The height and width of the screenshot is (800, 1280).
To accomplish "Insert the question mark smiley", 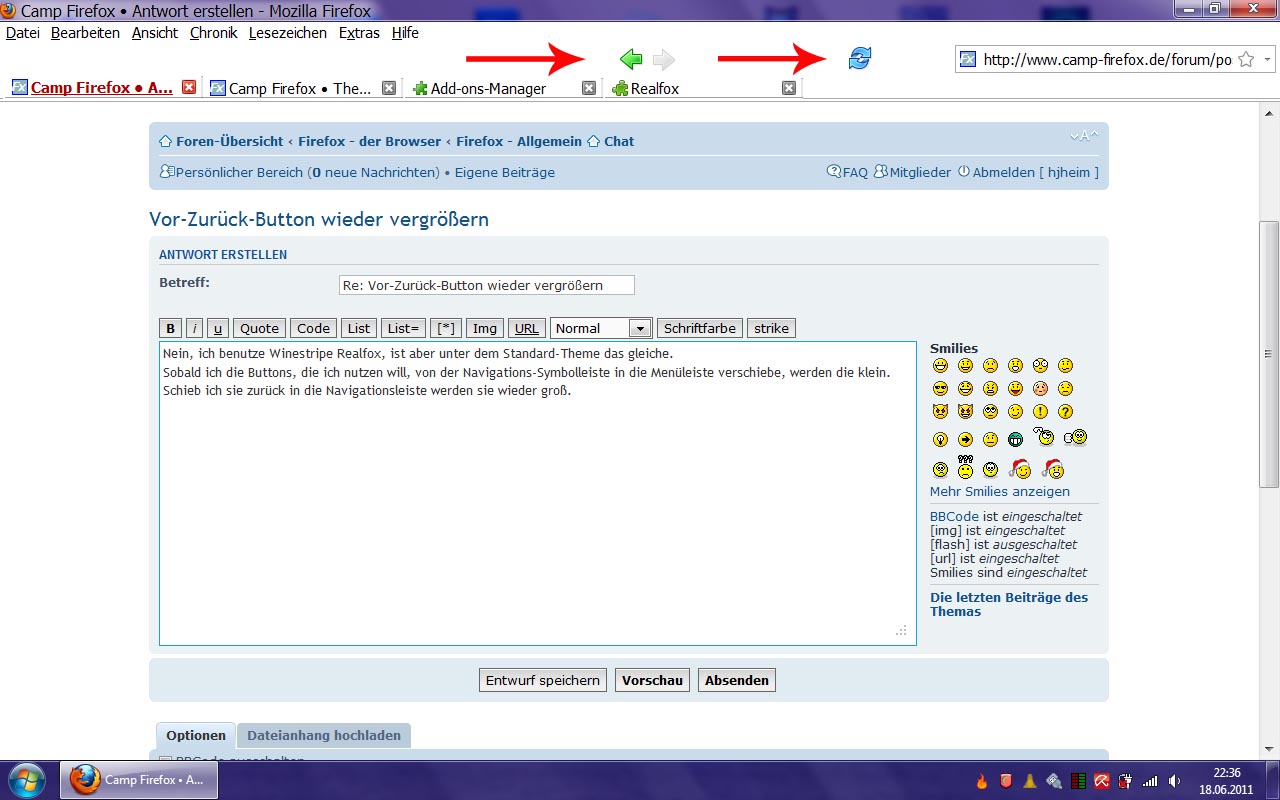I will (1065, 411).
